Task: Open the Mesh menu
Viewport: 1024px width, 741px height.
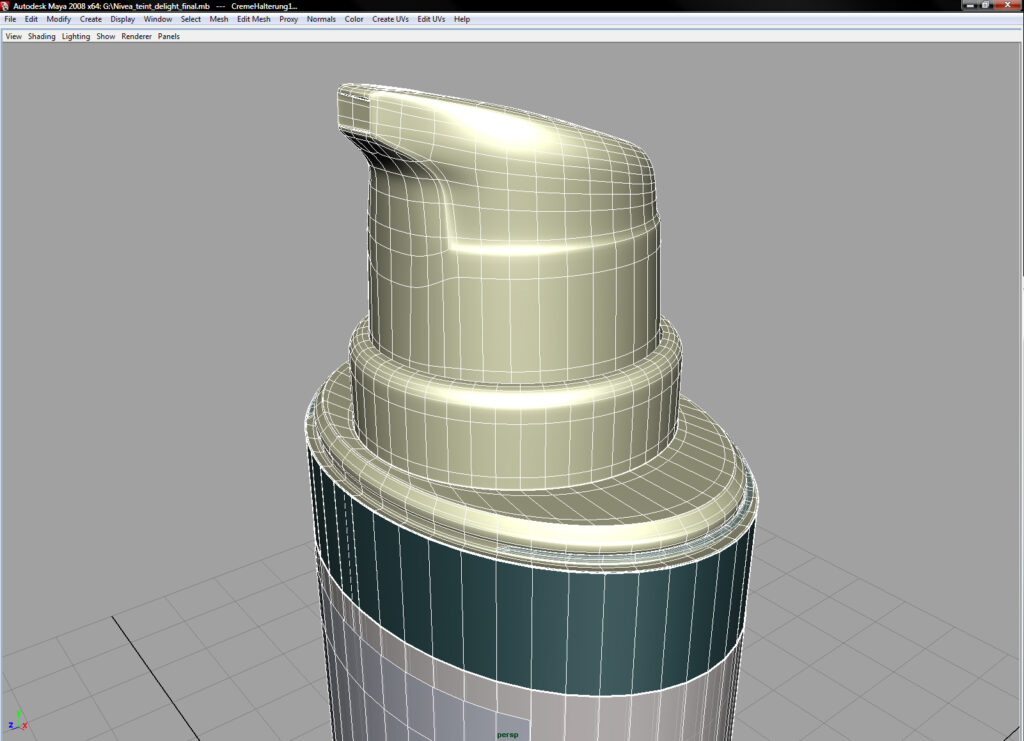Action: [219, 19]
